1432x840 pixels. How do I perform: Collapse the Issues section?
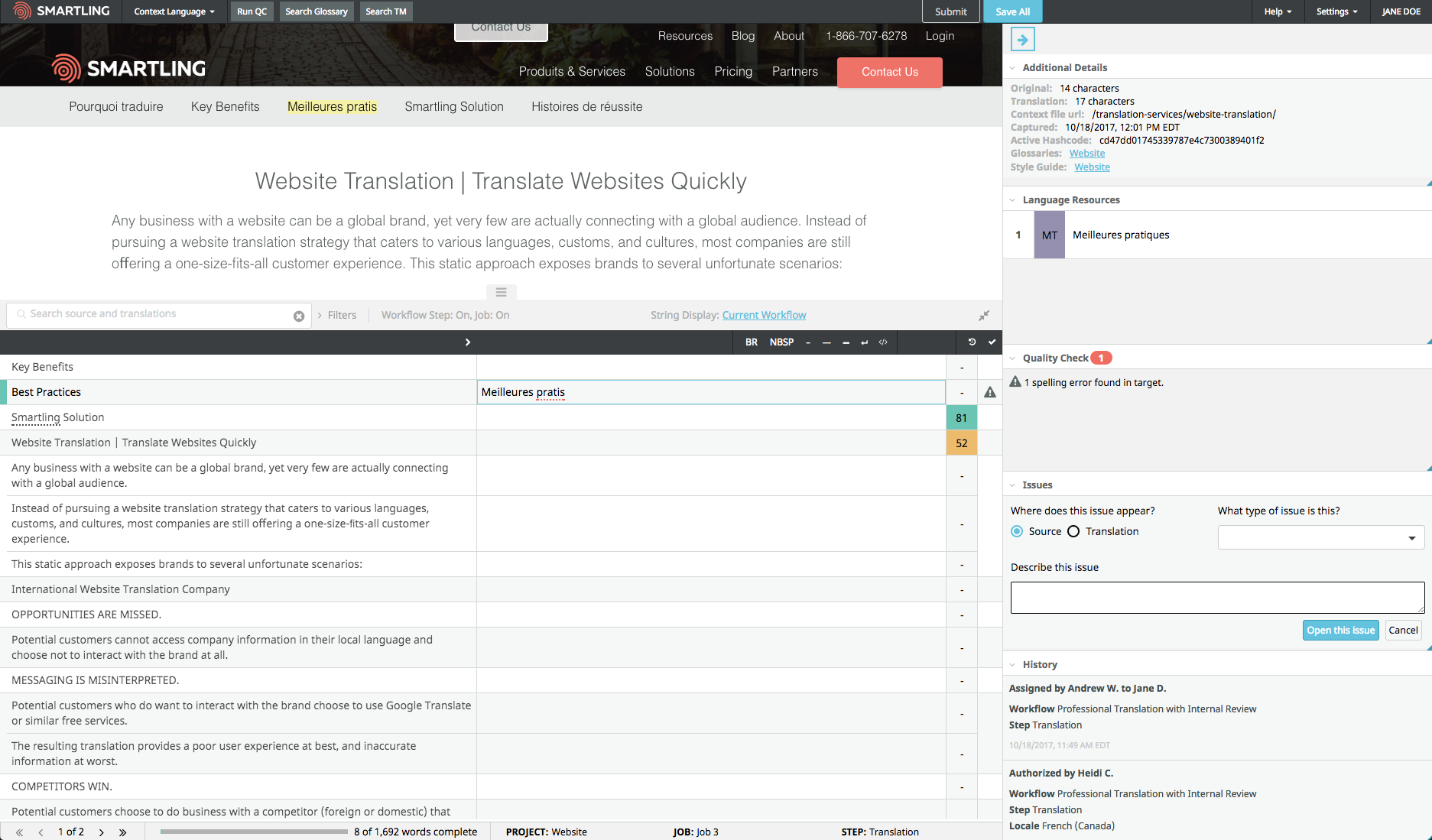point(1012,485)
